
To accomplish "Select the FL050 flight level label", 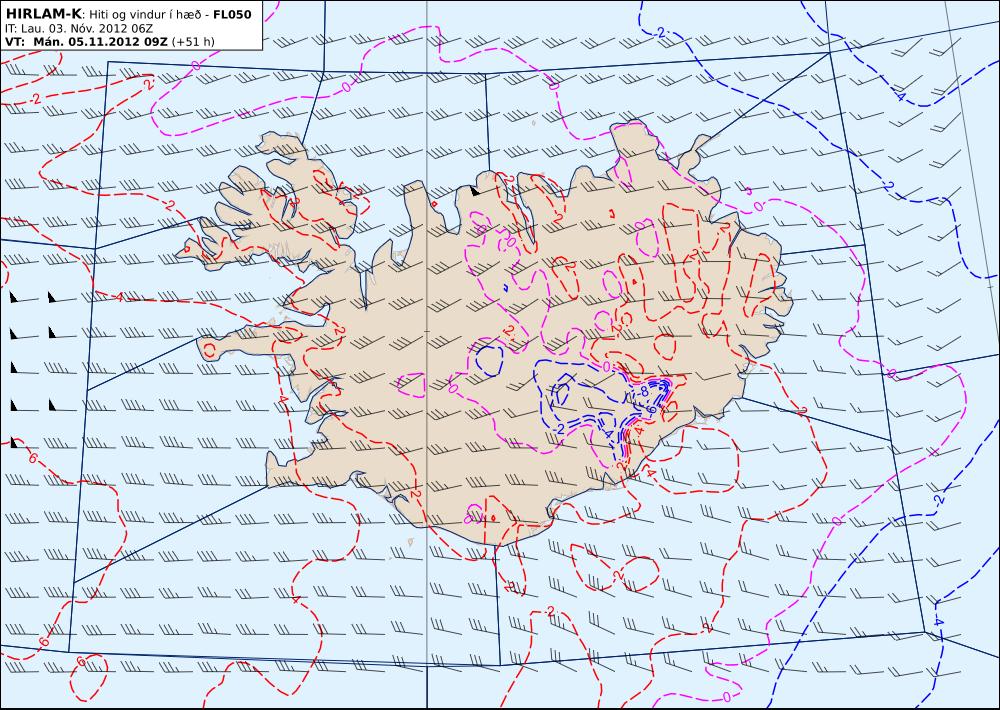I will coord(232,14).
